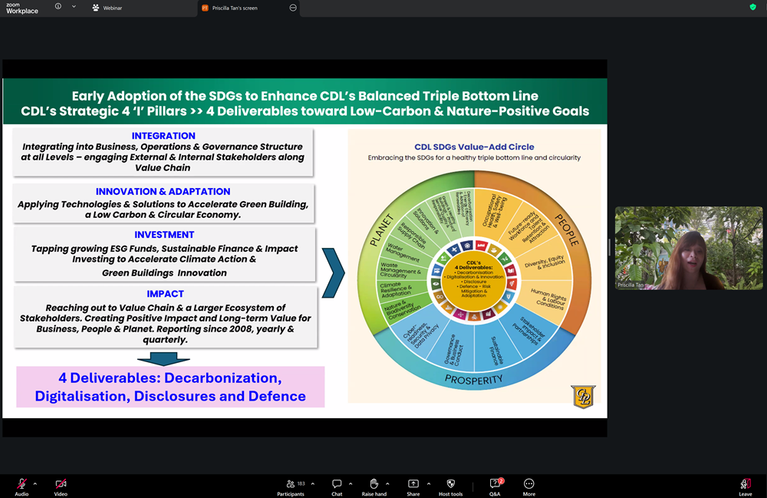Open the green encryption shield icon
The height and width of the screenshot is (498, 767).
753,7
